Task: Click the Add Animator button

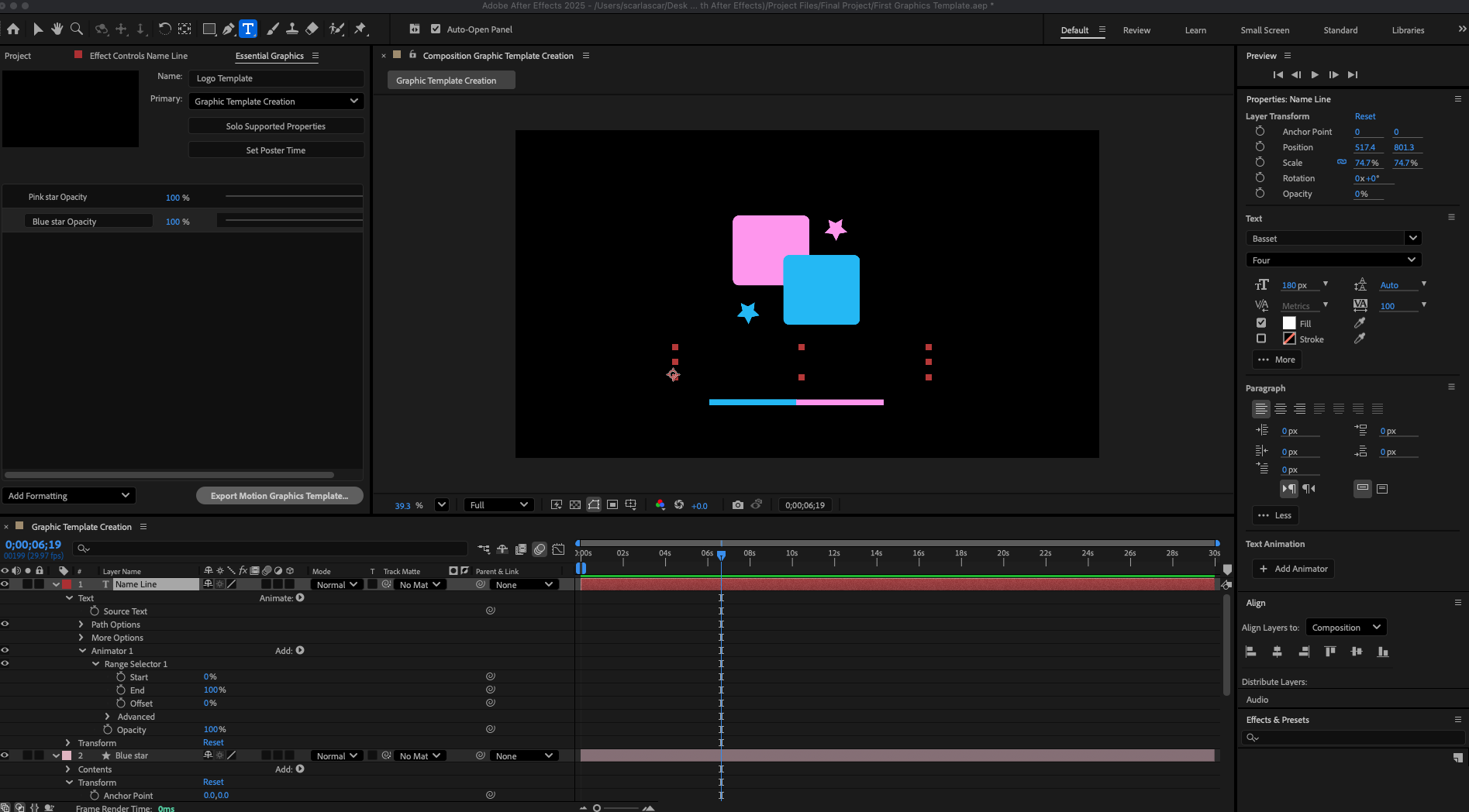Action: tap(1293, 569)
